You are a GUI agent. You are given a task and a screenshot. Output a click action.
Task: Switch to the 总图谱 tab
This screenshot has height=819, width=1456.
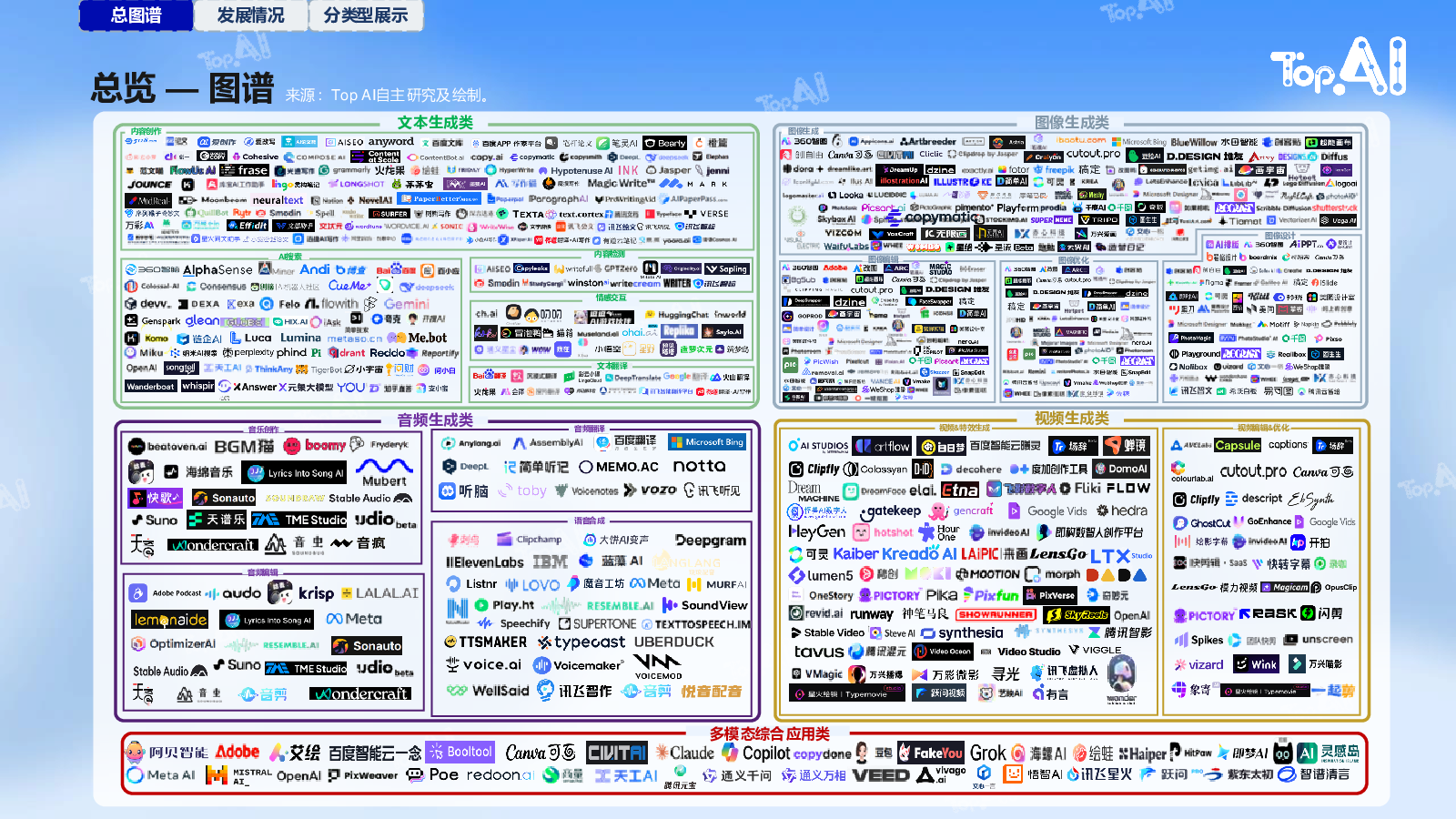pos(136,15)
